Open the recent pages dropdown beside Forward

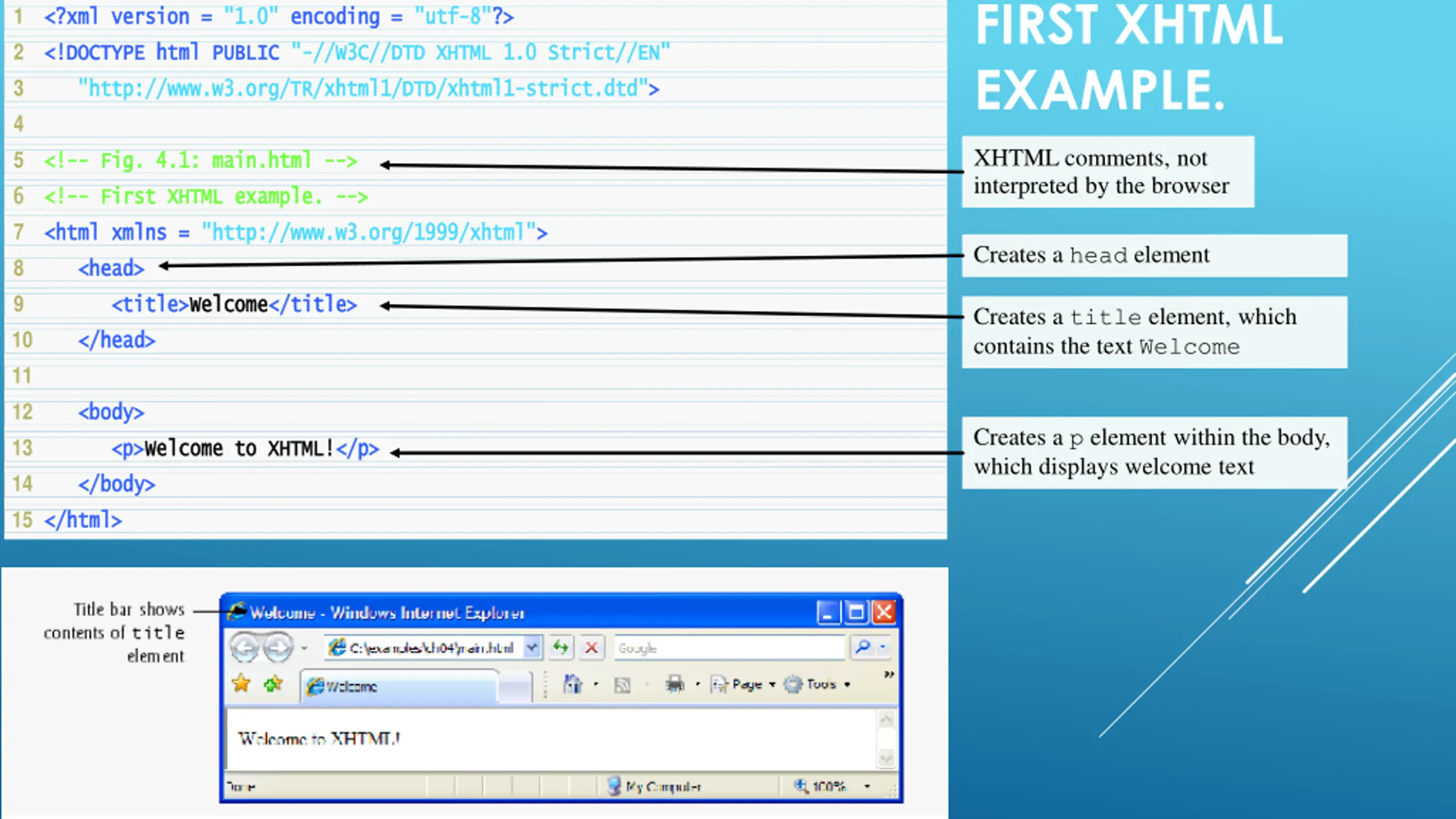[304, 648]
